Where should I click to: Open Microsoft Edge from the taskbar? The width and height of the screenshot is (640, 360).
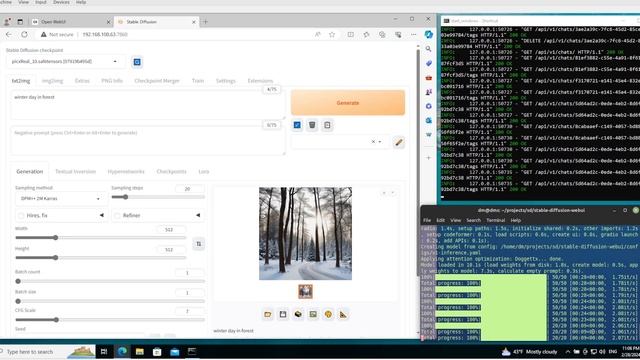(x=122, y=351)
